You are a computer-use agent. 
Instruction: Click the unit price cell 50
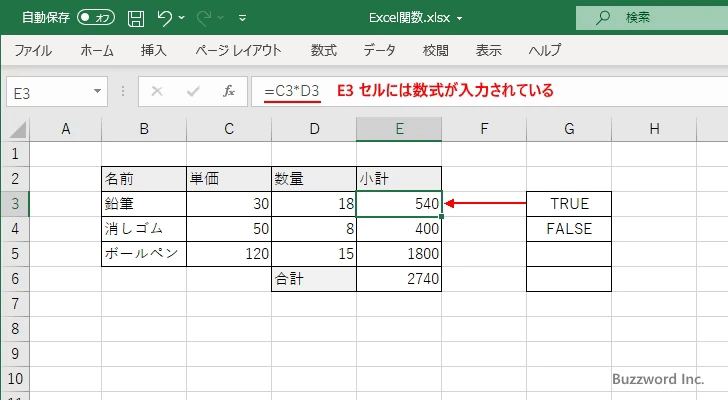point(229,229)
